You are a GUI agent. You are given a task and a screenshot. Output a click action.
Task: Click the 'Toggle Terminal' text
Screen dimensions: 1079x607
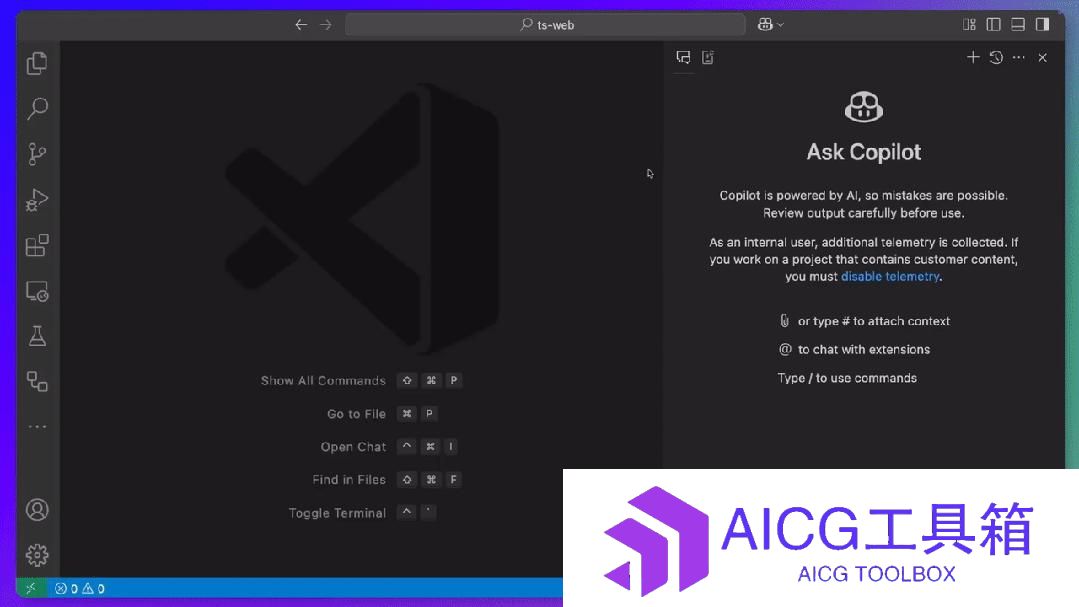337,513
